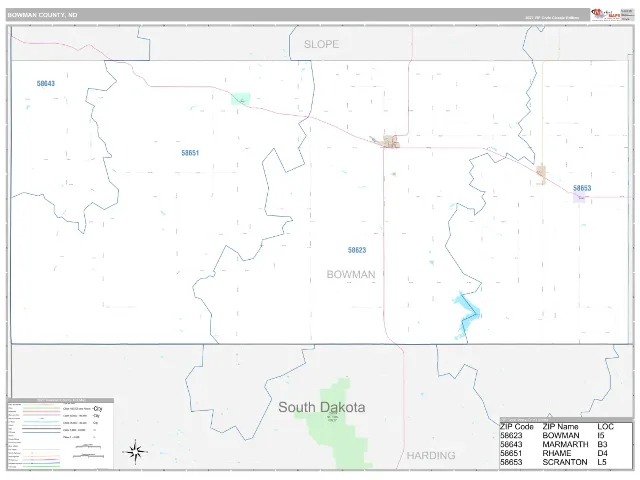640x480 pixels.
Task: Click the LOC column header
Action: (x=605, y=427)
